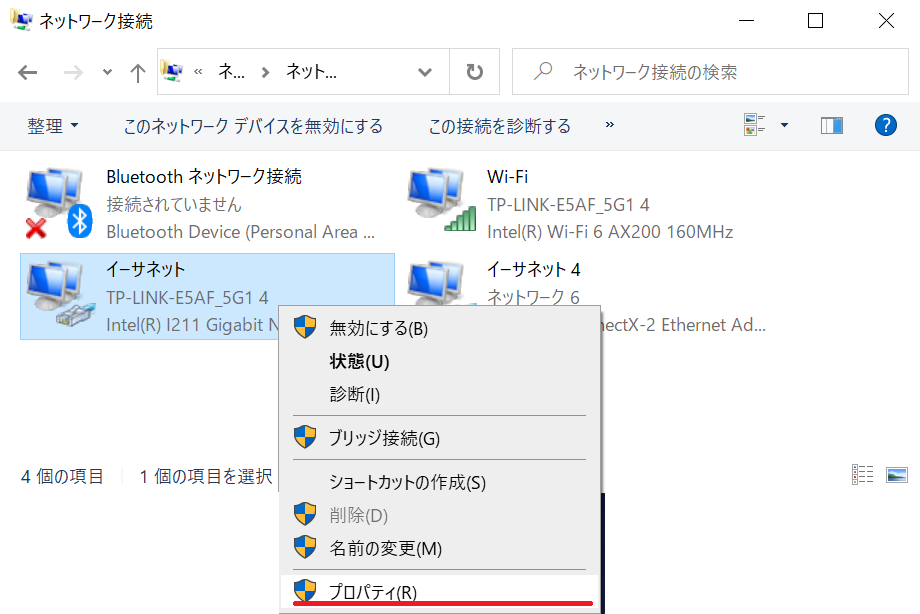920x614 pixels.
Task: Click この接続を診断する
Action: click(x=499, y=126)
